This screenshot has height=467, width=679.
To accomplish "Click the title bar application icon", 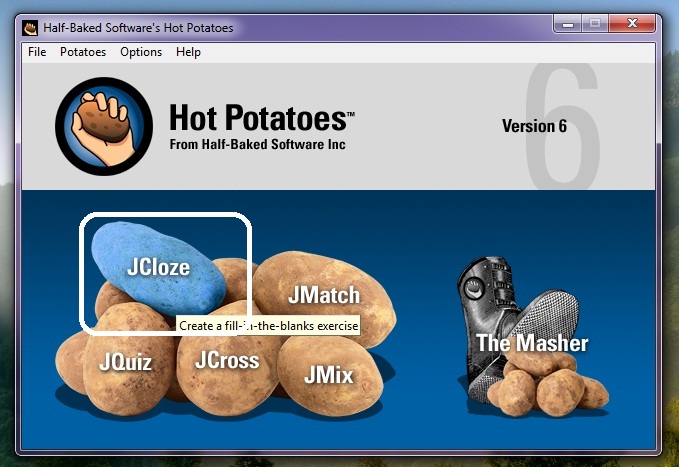I will [30, 28].
